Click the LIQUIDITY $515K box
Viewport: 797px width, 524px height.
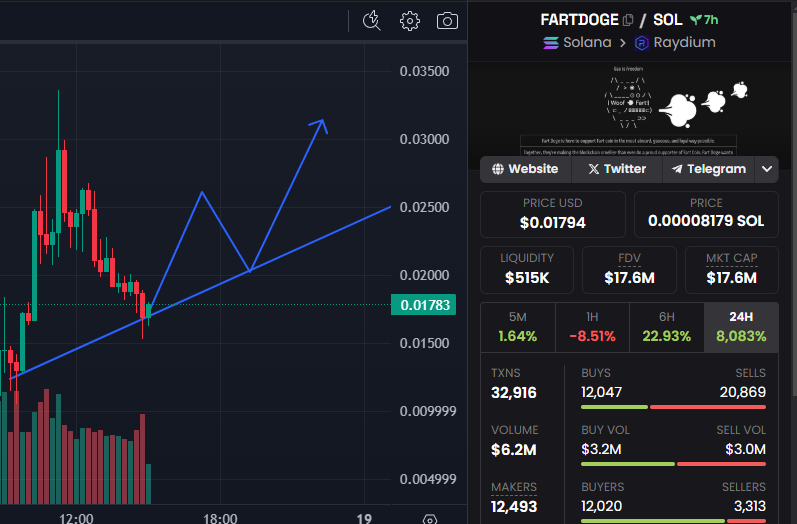click(x=527, y=270)
